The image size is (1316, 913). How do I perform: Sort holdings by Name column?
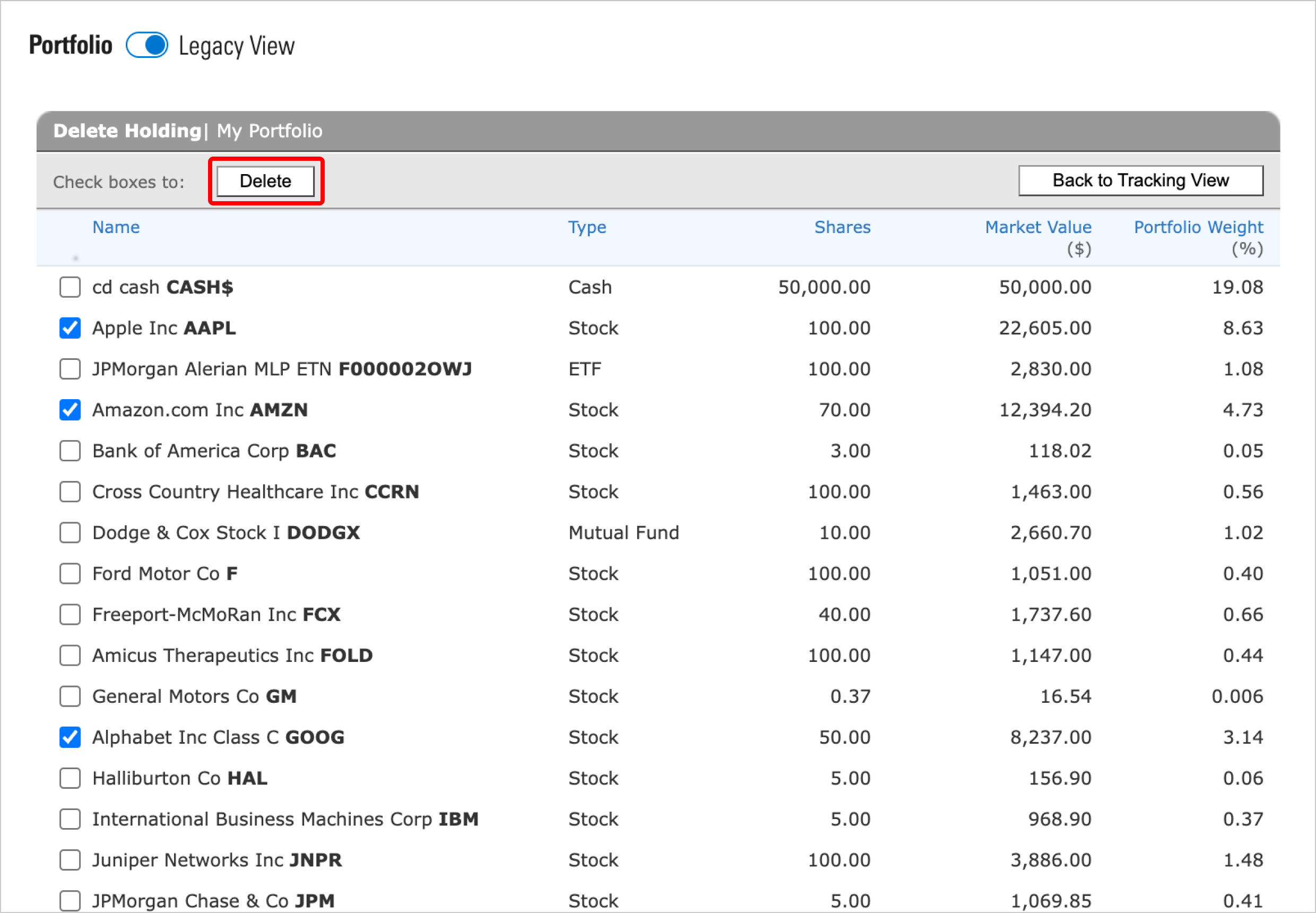click(116, 227)
